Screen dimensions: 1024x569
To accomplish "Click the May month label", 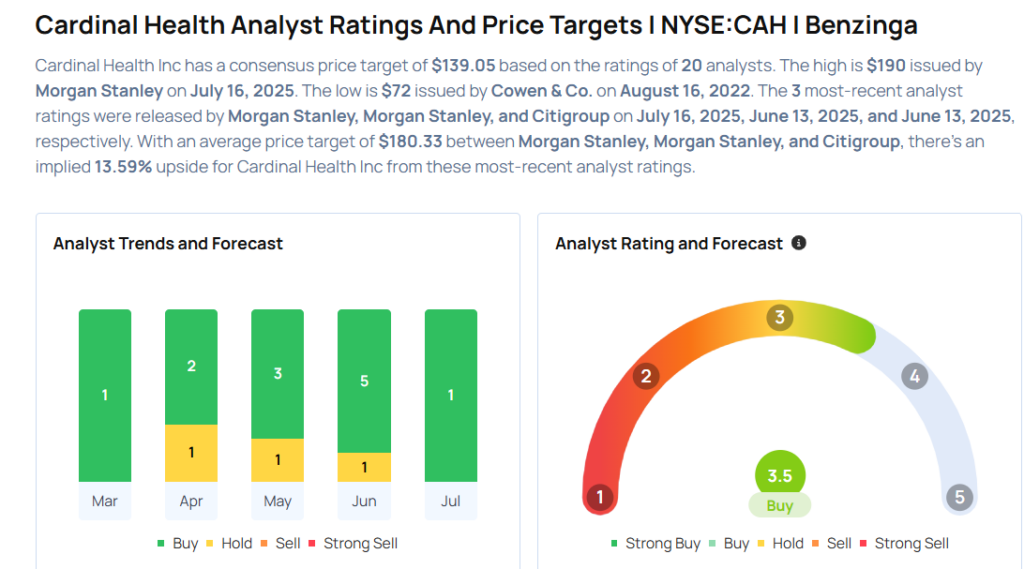I will (x=277, y=501).
